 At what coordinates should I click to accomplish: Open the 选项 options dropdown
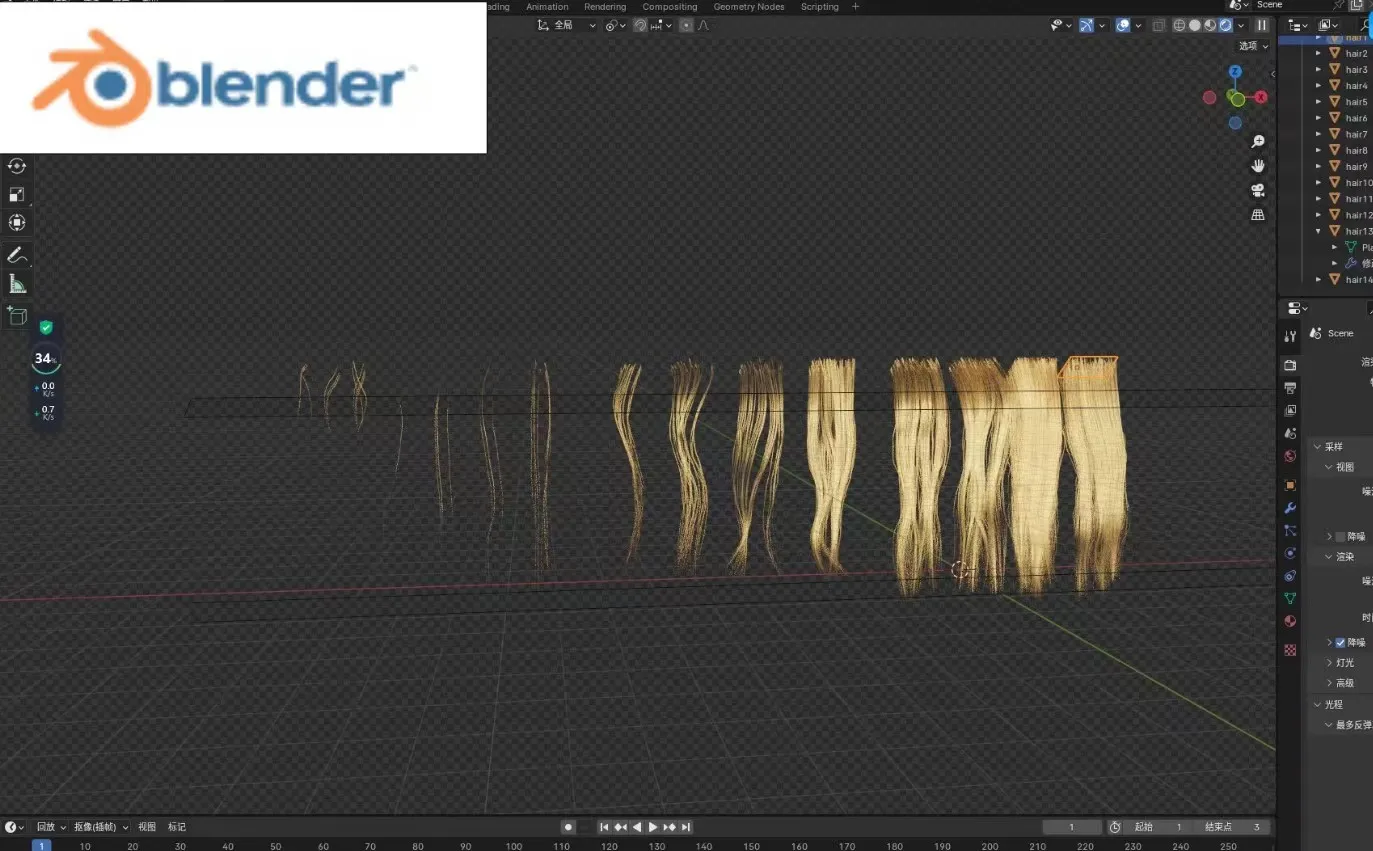point(1253,46)
